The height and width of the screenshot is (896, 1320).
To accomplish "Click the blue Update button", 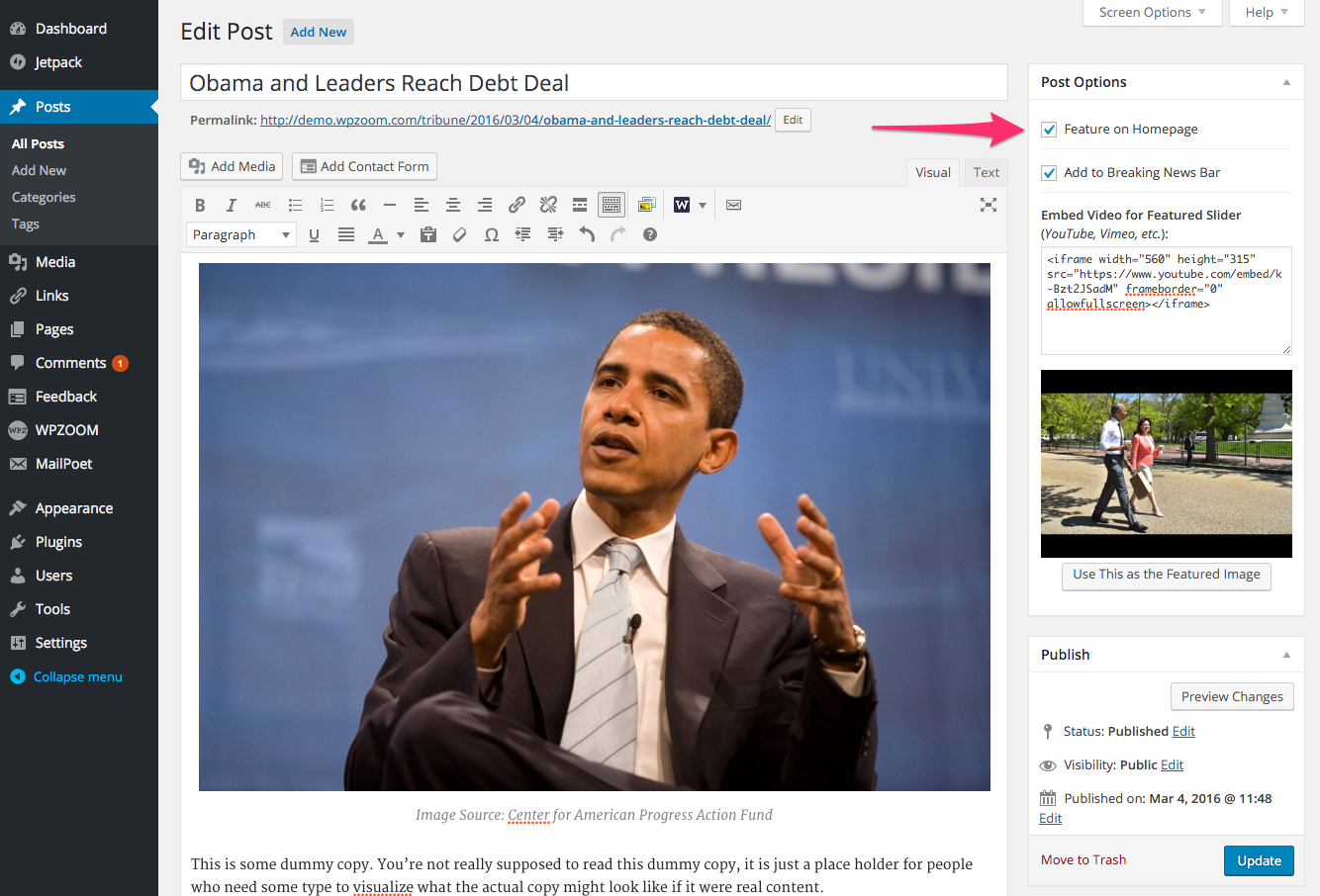I will 1258,860.
